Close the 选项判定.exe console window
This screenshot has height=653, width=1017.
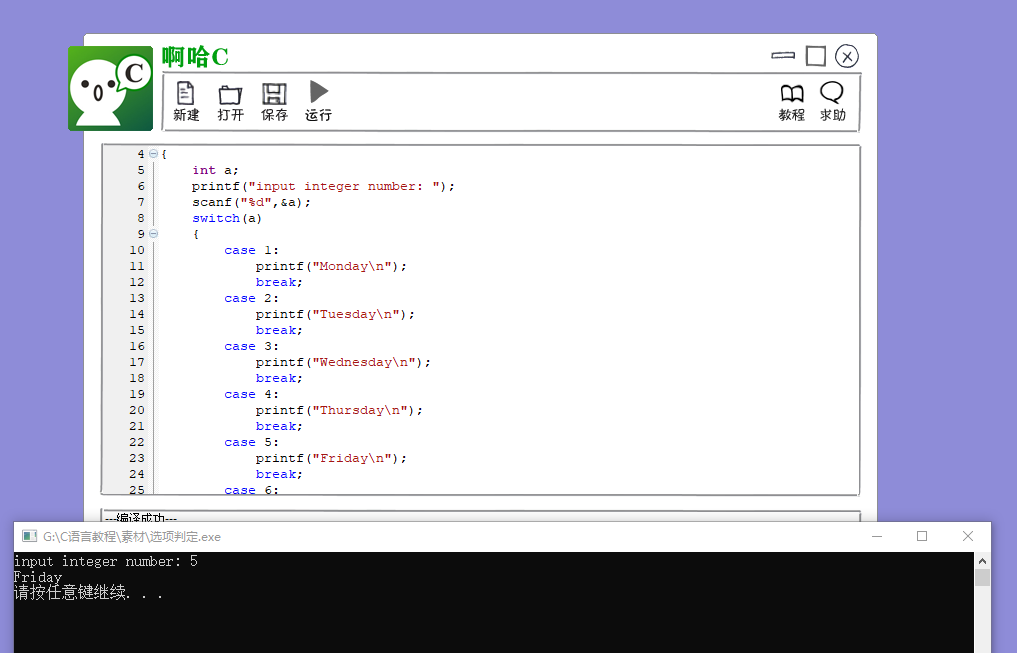click(968, 536)
